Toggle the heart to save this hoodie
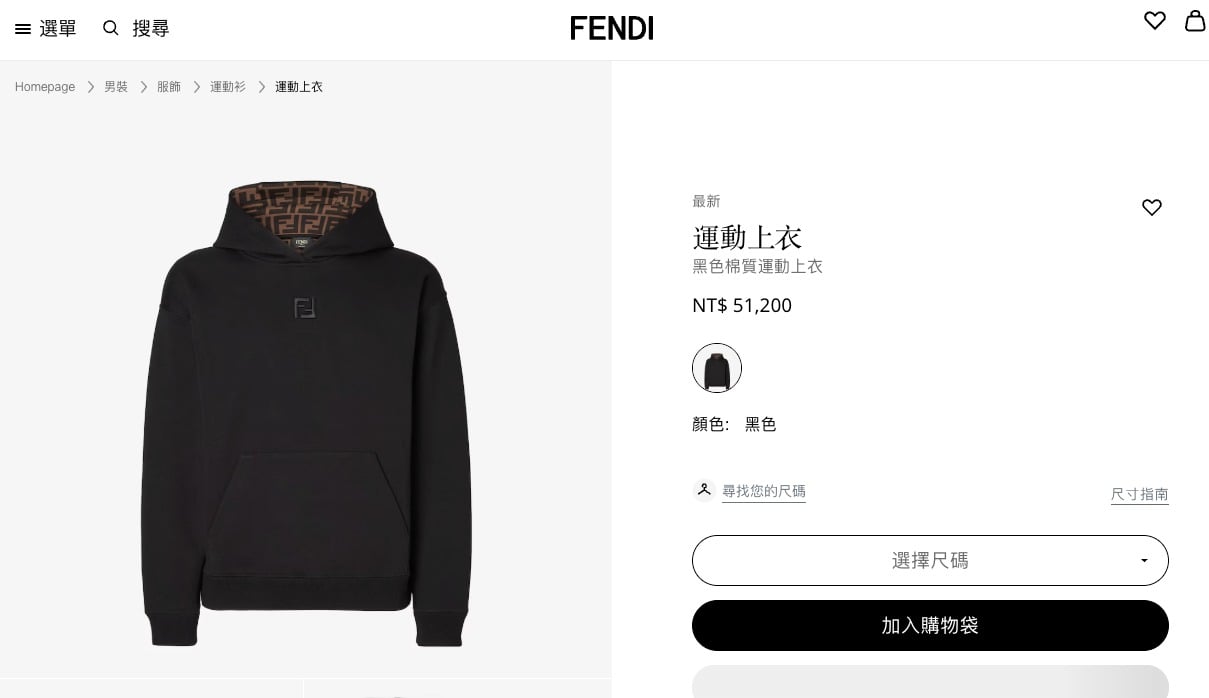This screenshot has height=698, width=1209. [x=1152, y=207]
